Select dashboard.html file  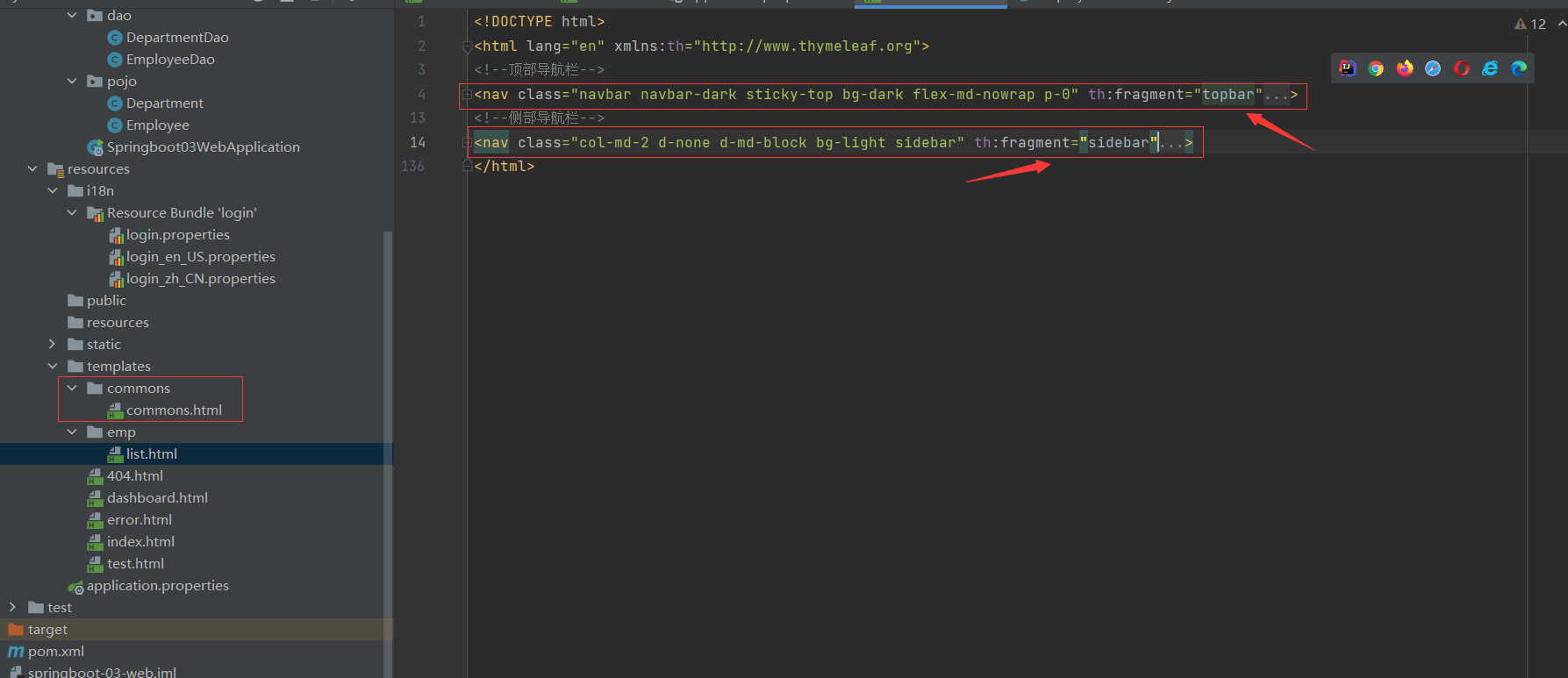(x=157, y=498)
